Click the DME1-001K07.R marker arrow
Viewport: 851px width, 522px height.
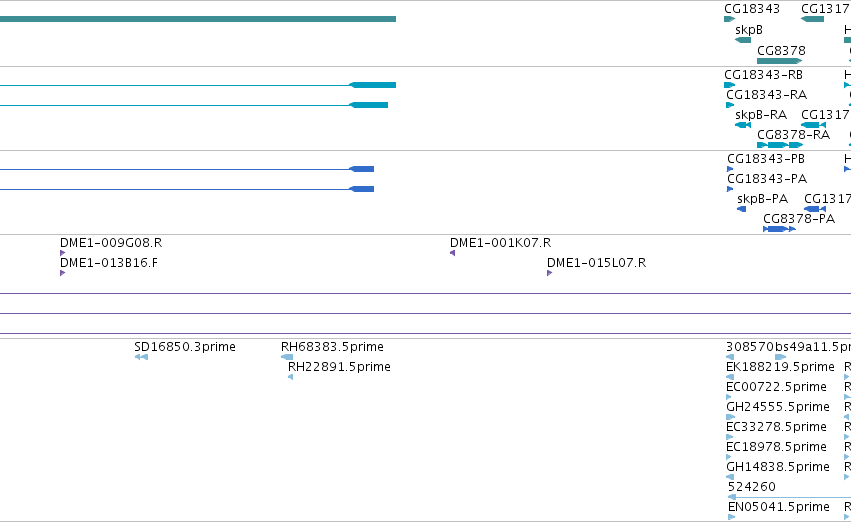pos(452,253)
